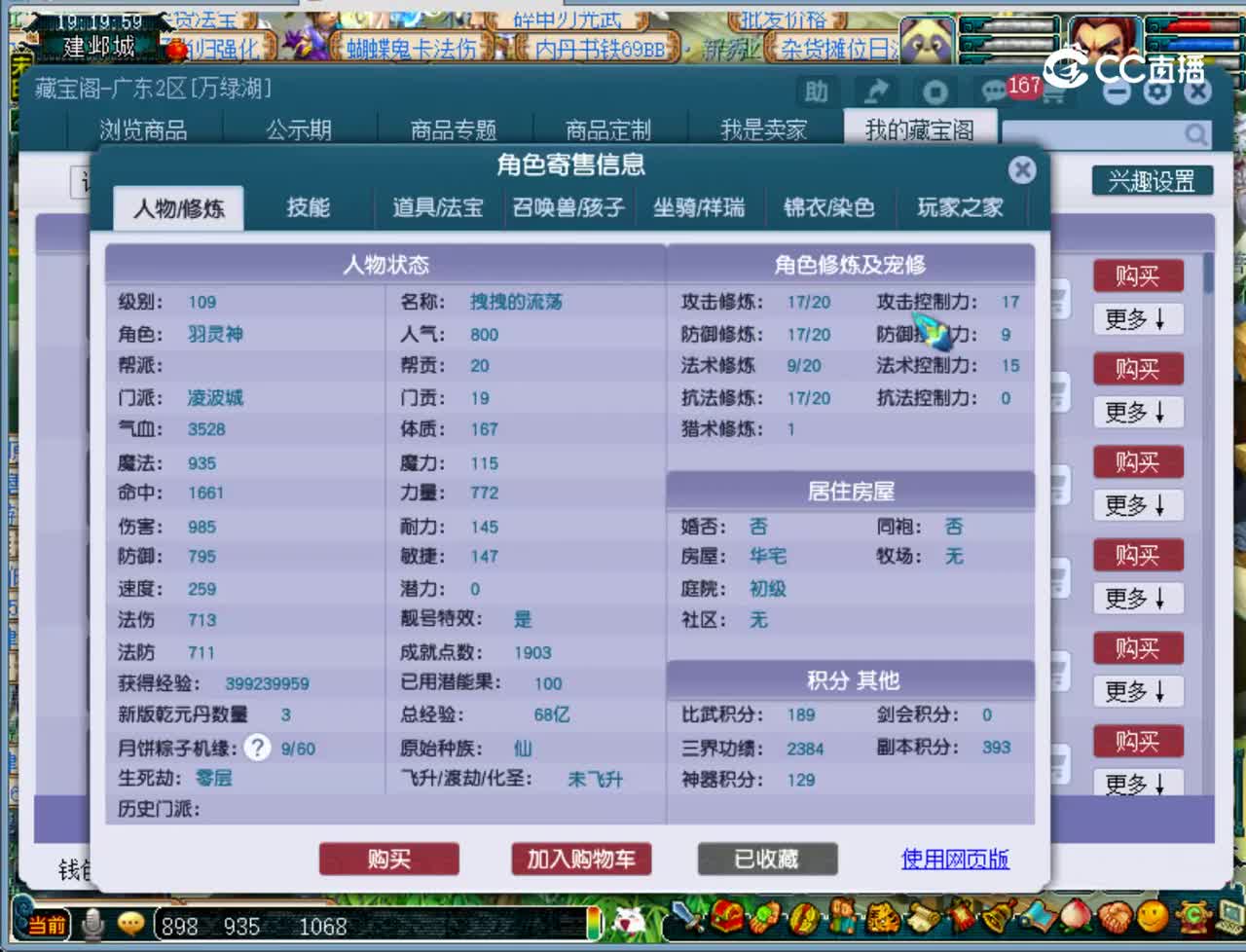Open the 玩家之家 tab

tap(960, 207)
